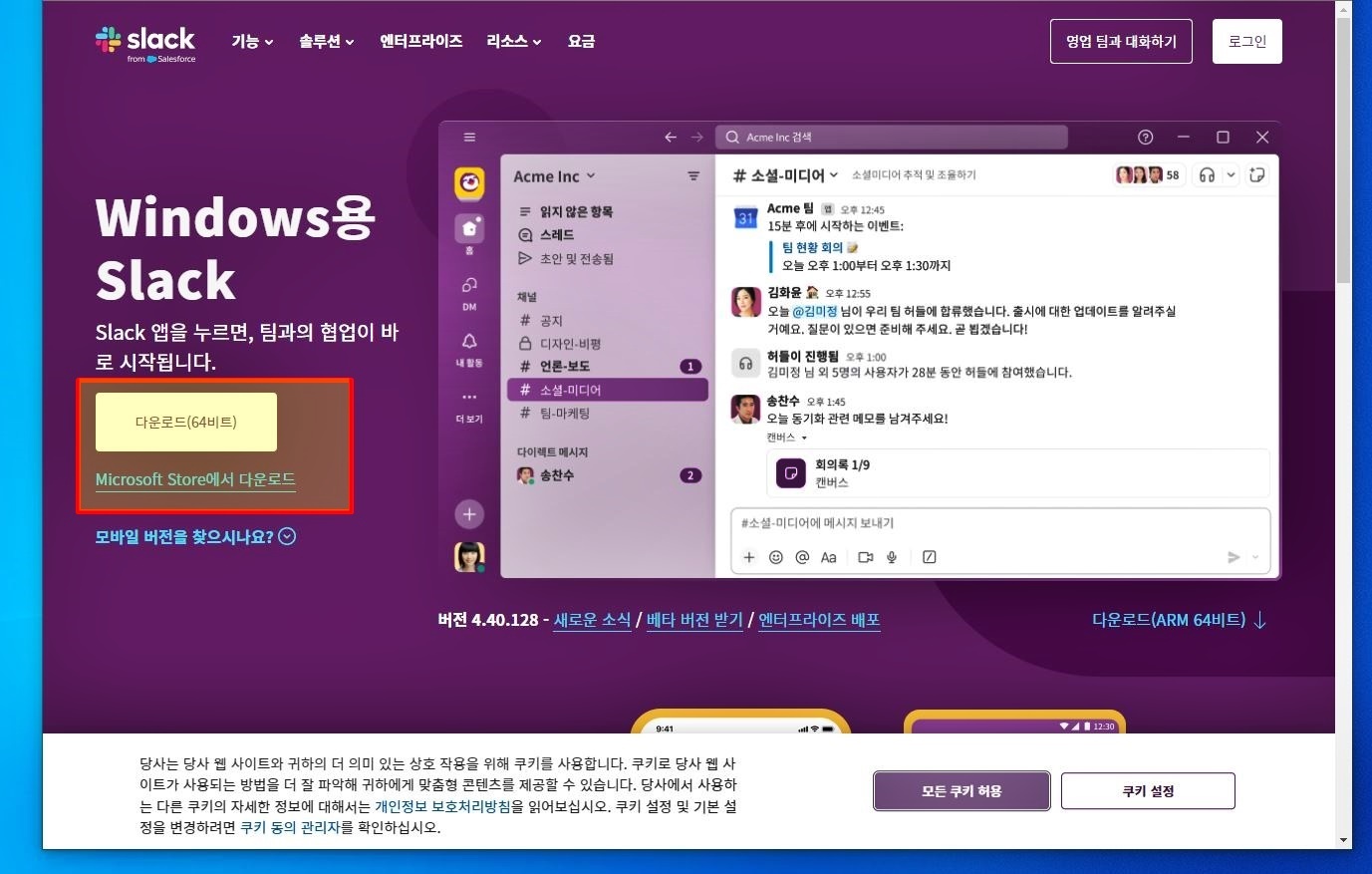Click the @김미정 mention

816,312
